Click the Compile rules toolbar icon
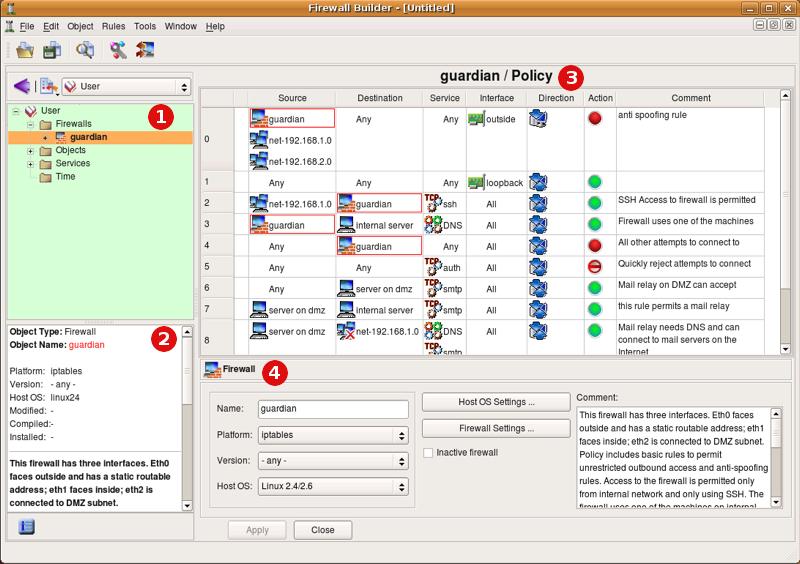 pyautogui.click(x=118, y=50)
